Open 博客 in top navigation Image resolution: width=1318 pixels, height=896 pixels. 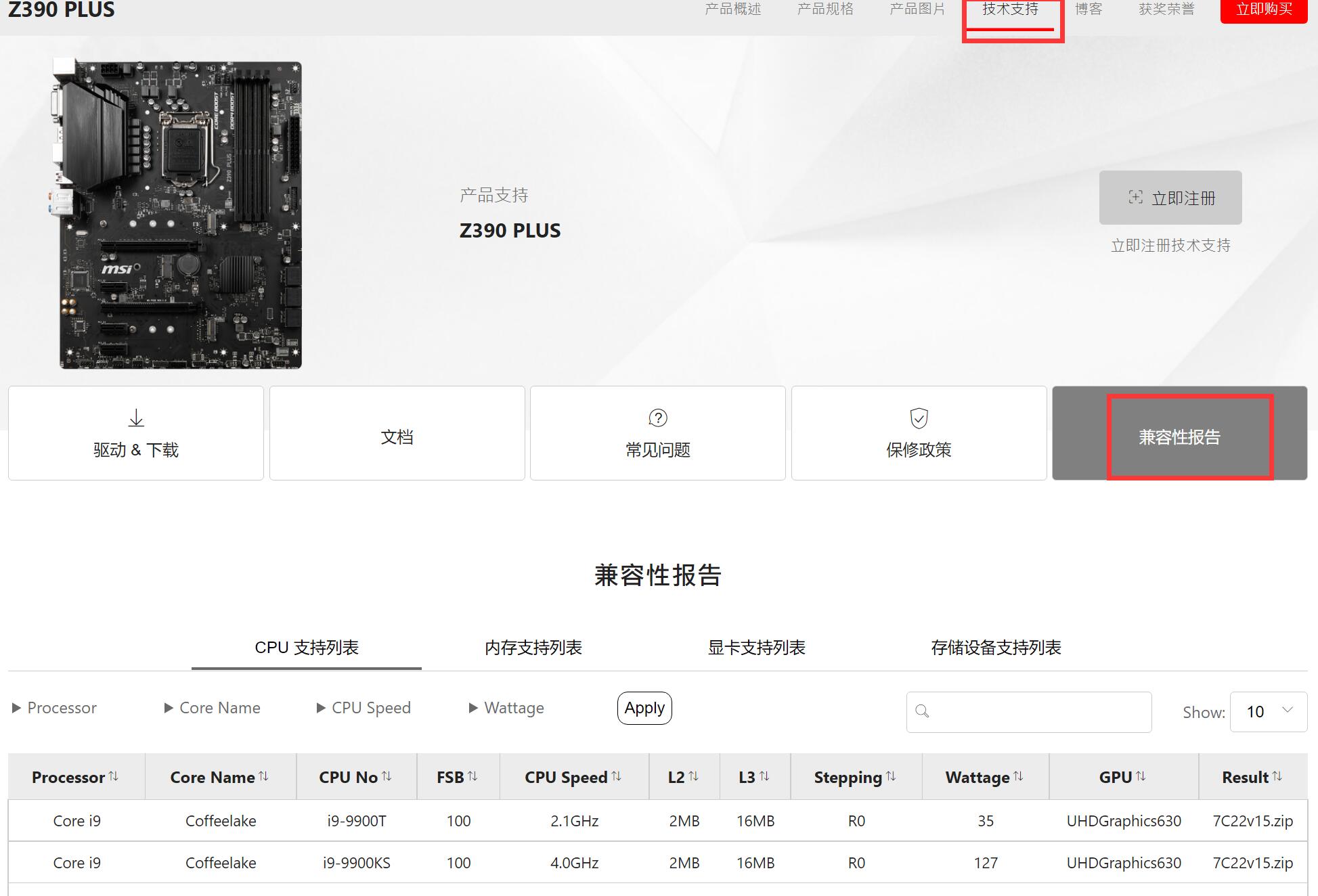click(x=1089, y=9)
